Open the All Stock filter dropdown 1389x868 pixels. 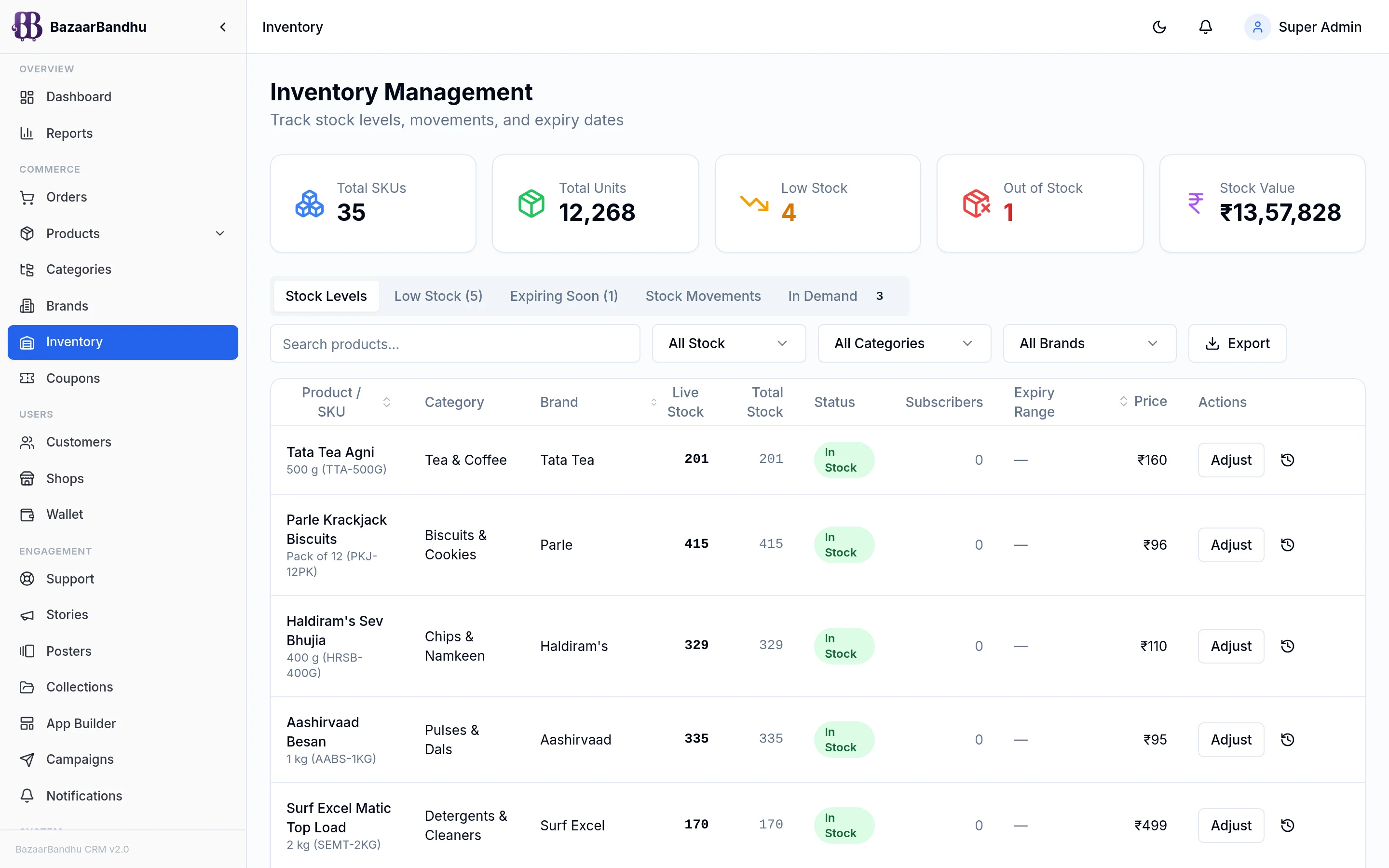pyautogui.click(x=728, y=343)
